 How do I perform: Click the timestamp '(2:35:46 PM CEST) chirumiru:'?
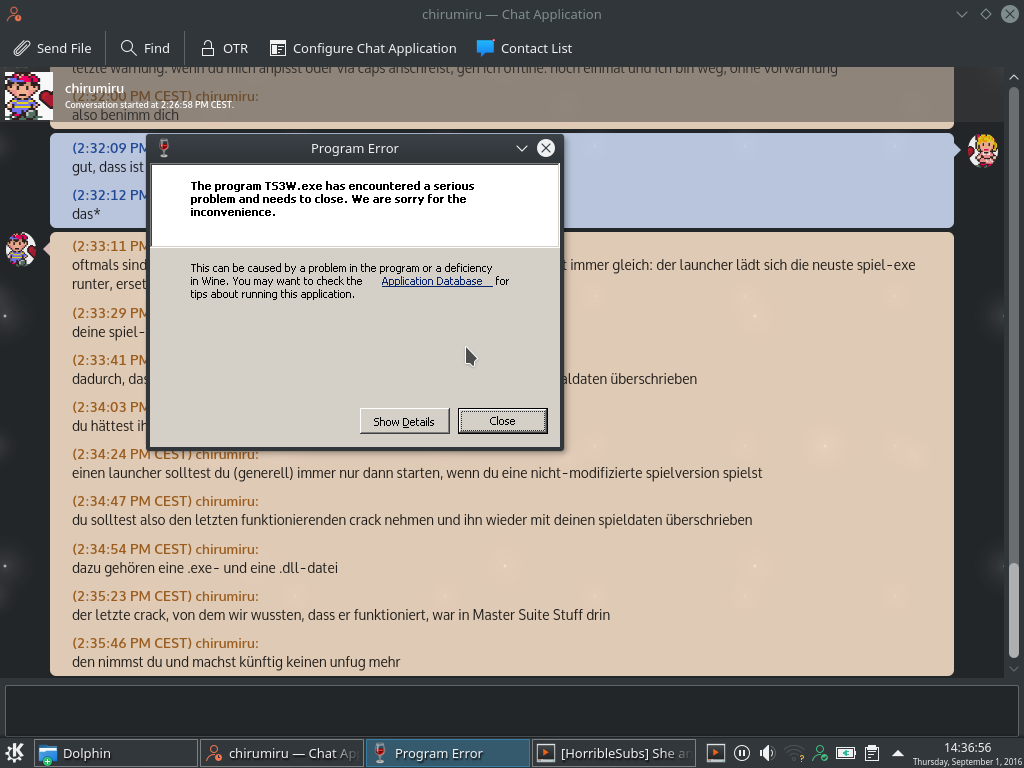tap(165, 643)
